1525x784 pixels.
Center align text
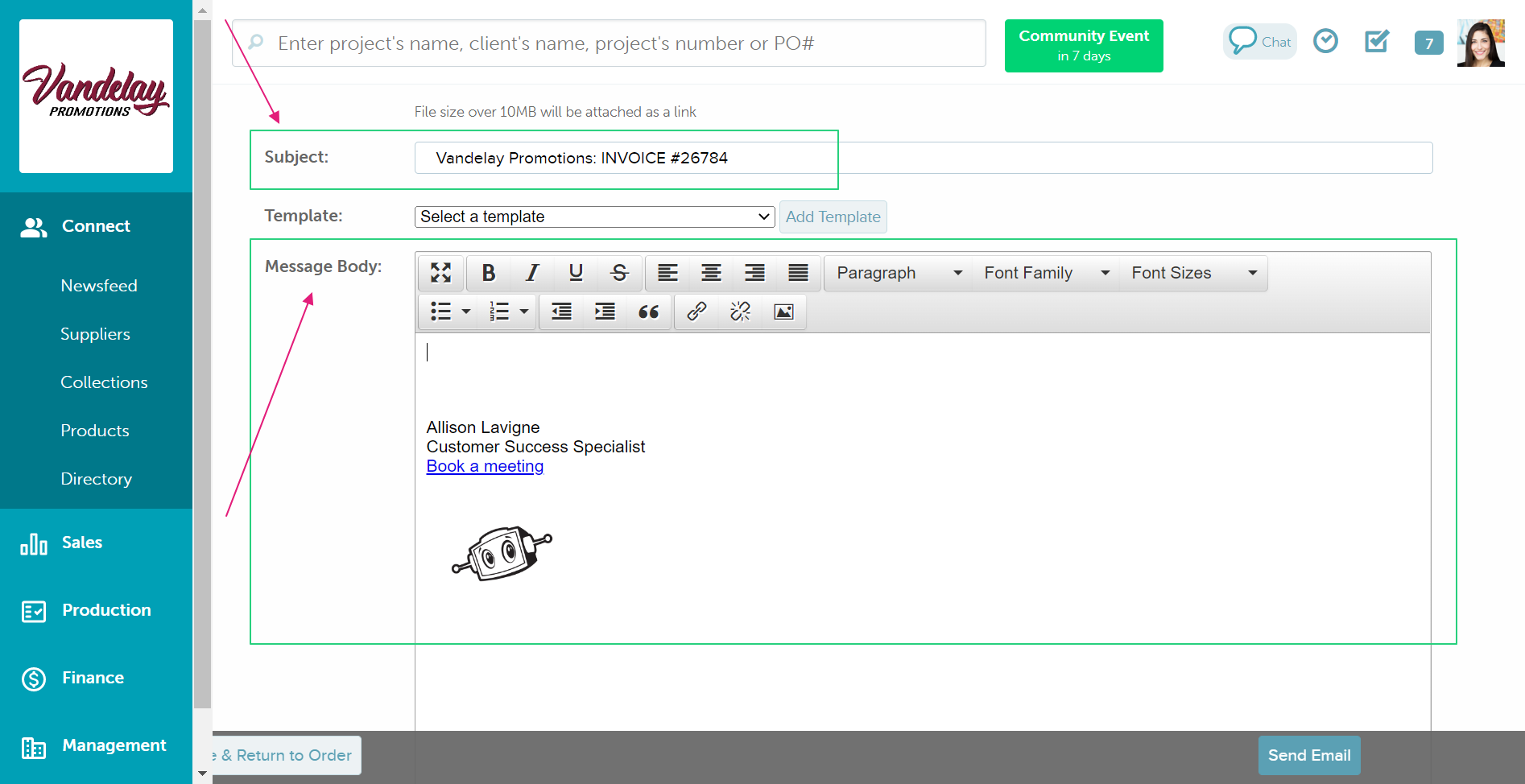coord(711,273)
